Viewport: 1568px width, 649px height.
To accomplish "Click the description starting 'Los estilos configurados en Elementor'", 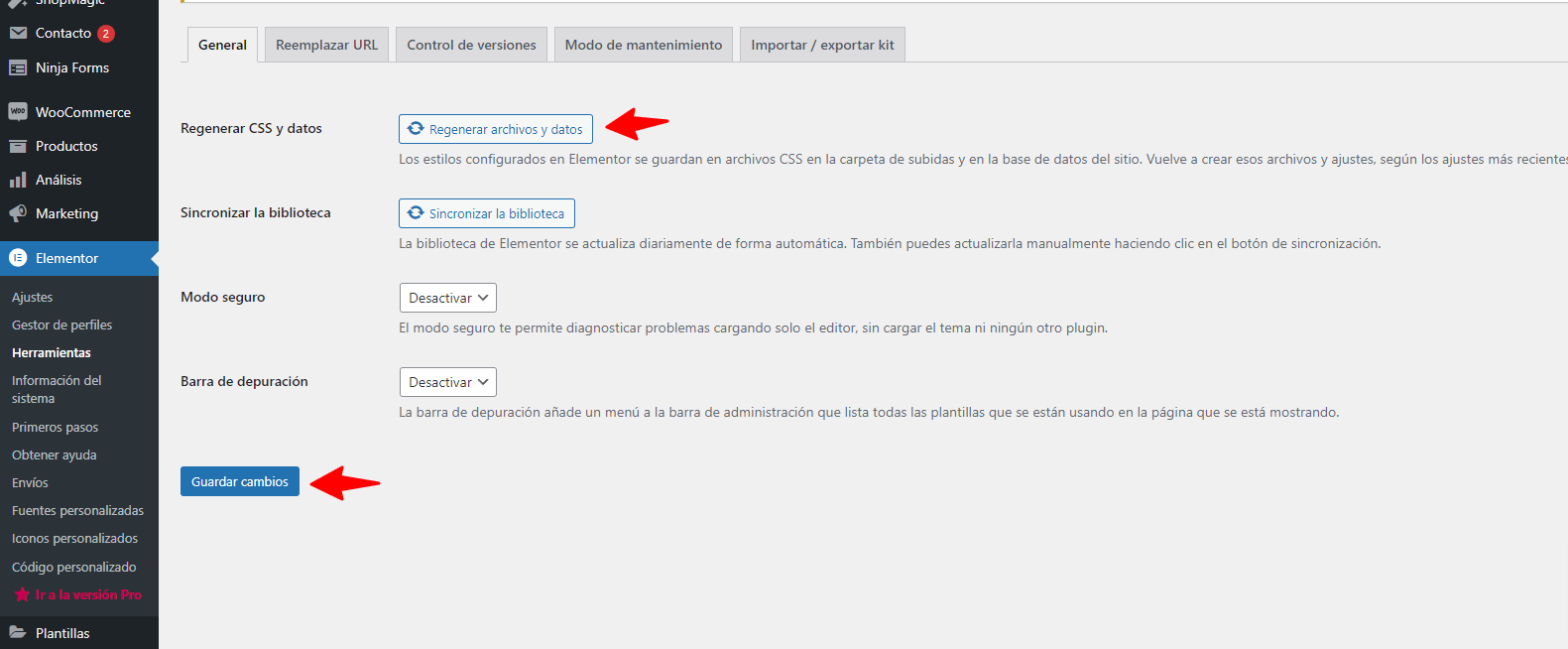I will coord(983,159).
